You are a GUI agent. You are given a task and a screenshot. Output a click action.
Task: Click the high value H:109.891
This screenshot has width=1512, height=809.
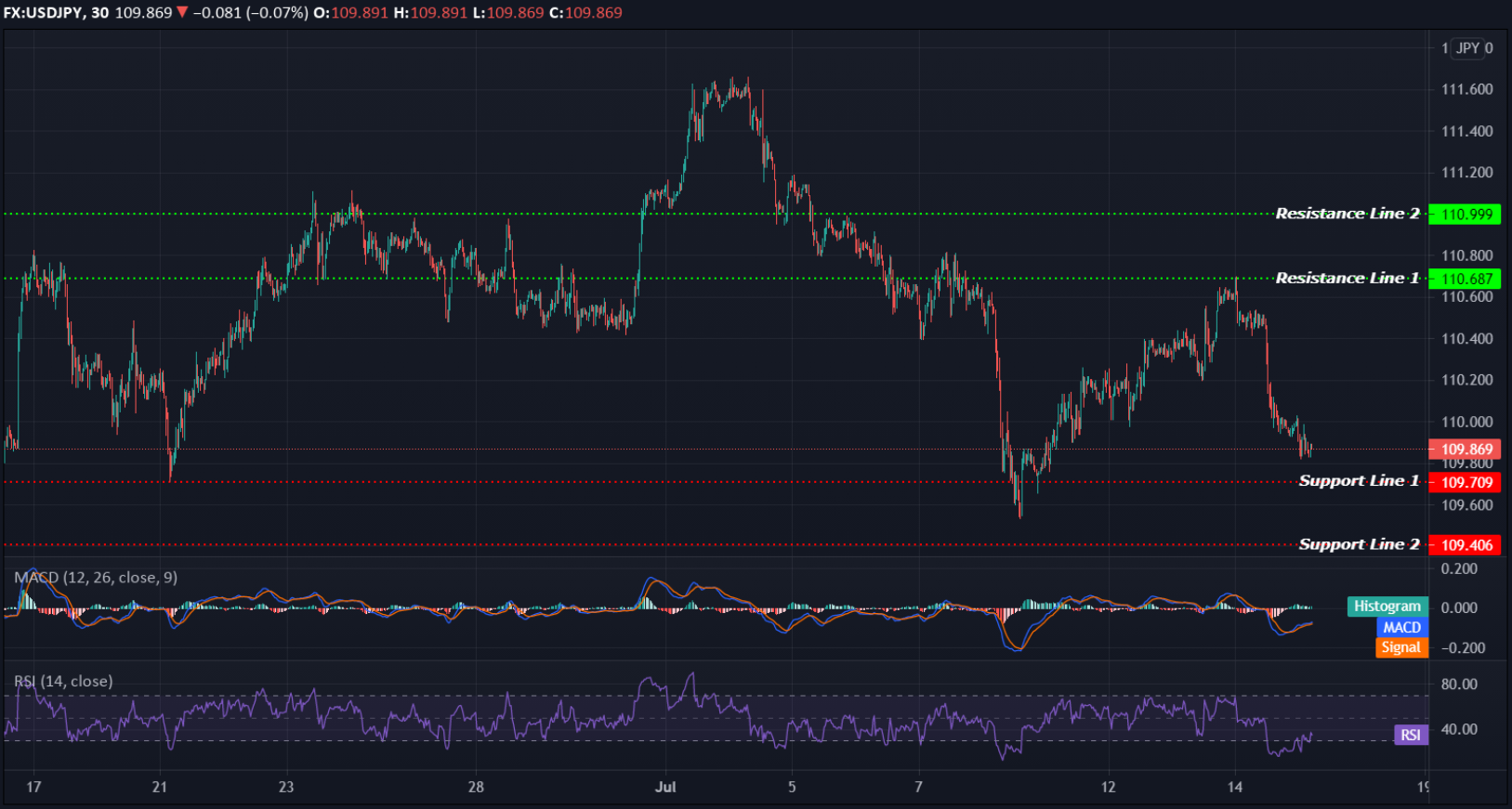click(431, 13)
